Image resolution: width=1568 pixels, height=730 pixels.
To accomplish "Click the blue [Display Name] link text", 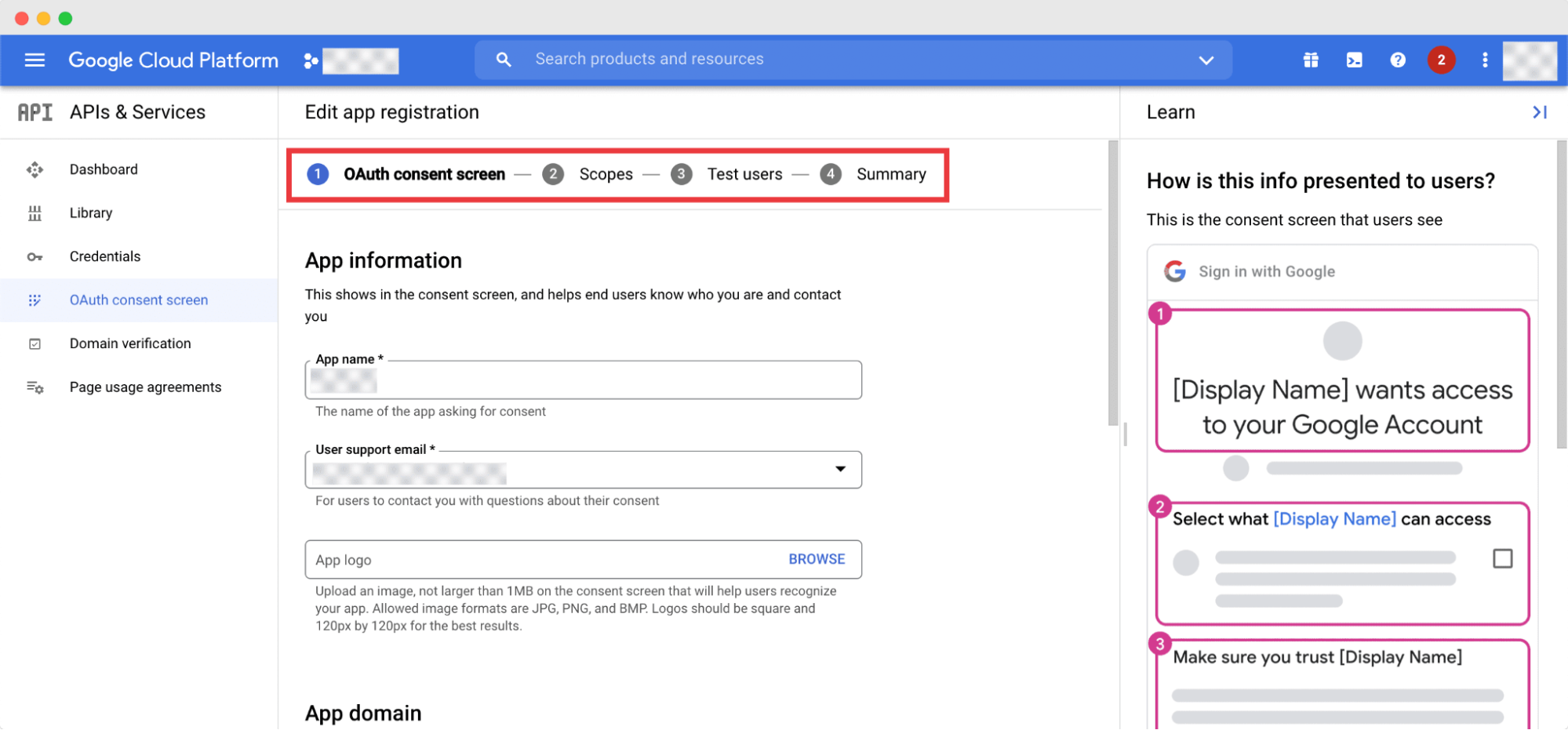I will tap(1334, 519).
